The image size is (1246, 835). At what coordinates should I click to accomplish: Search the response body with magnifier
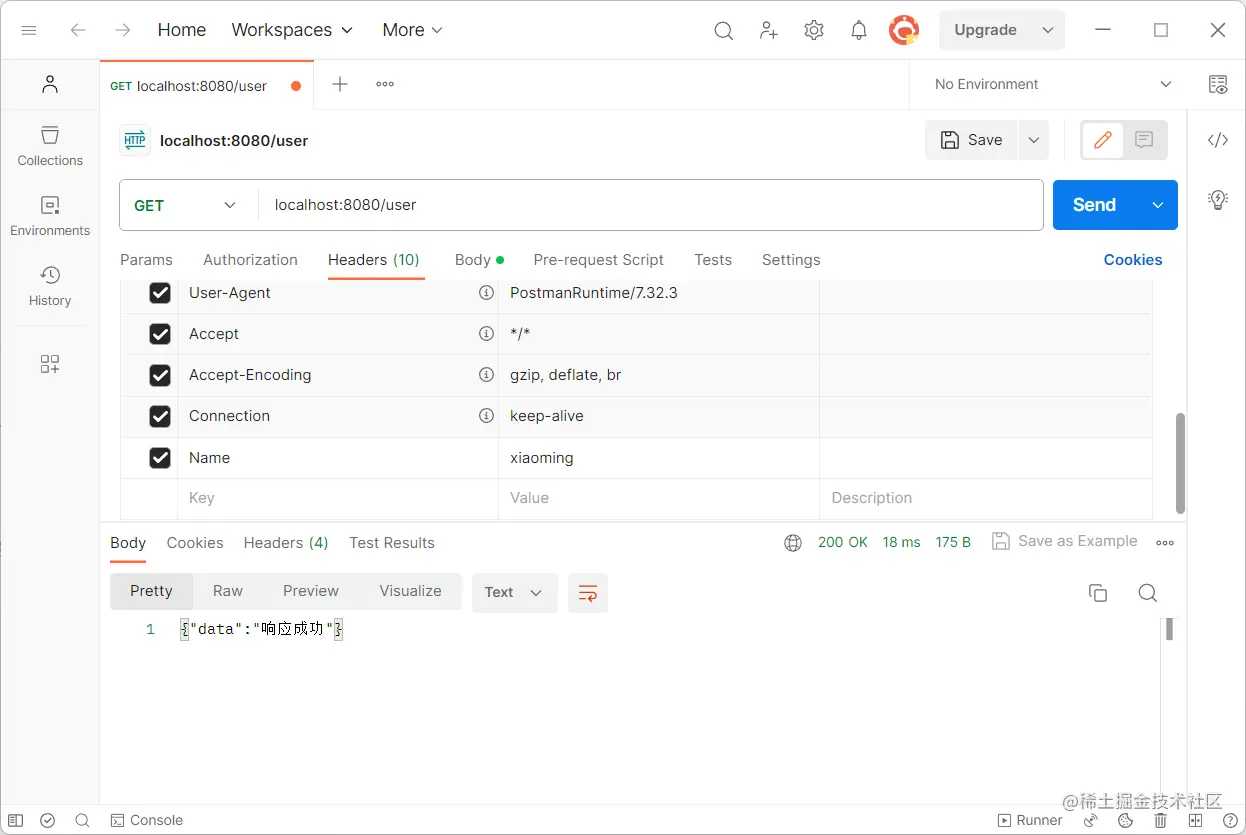pyautogui.click(x=1148, y=593)
